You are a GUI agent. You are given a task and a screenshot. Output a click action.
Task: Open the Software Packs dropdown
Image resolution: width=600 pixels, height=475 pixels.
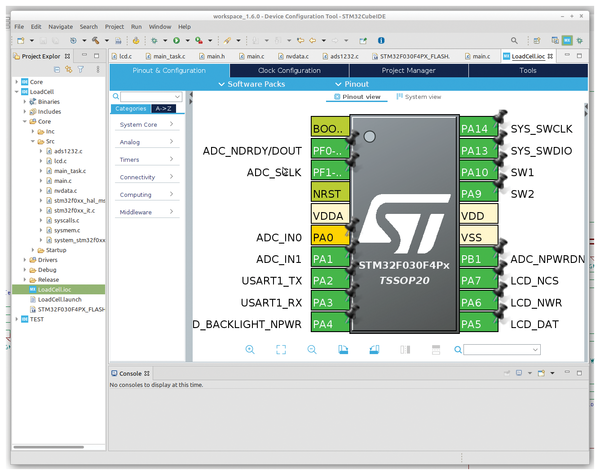coord(252,84)
